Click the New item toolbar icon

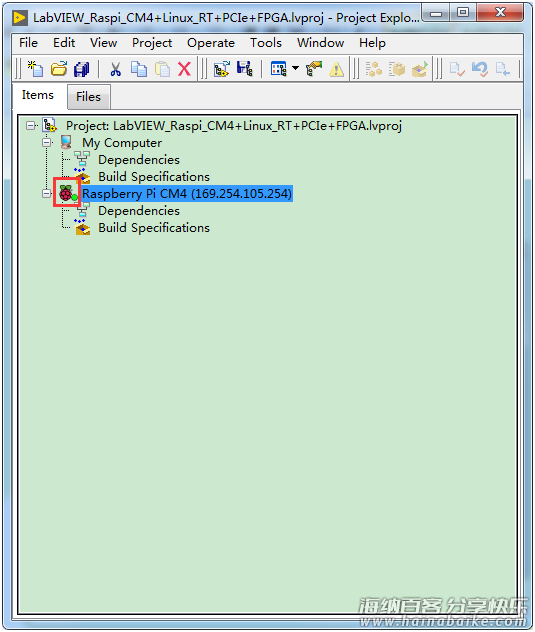35,69
